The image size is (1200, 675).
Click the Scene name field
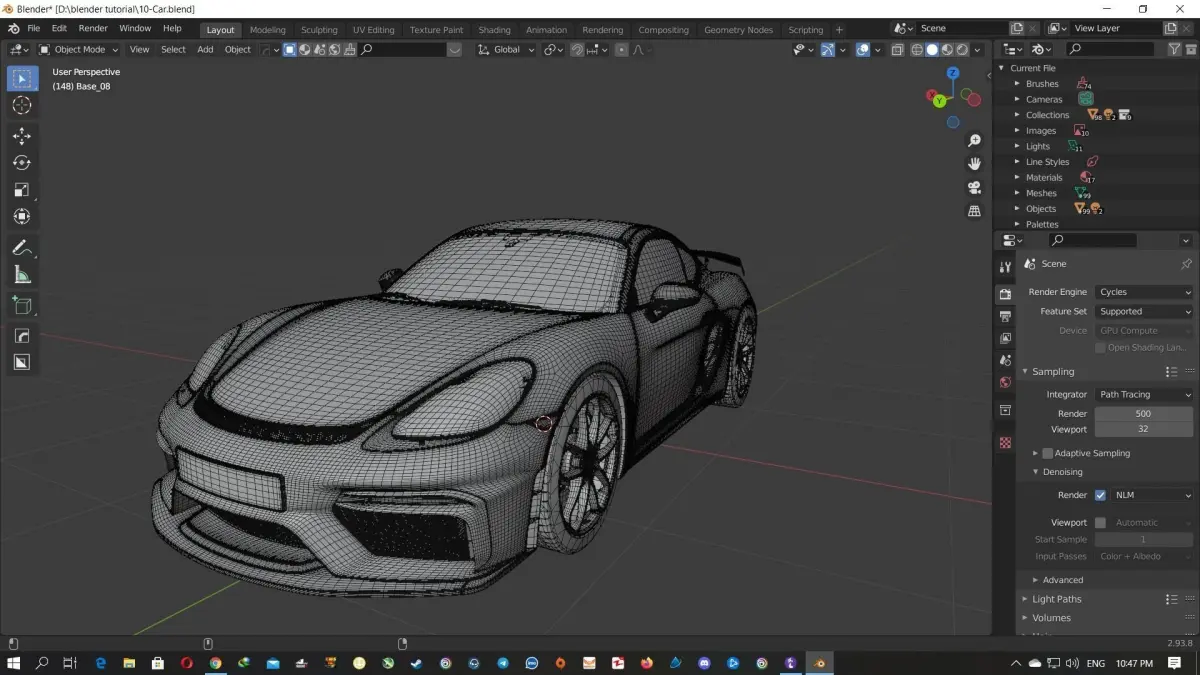tap(961, 29)
